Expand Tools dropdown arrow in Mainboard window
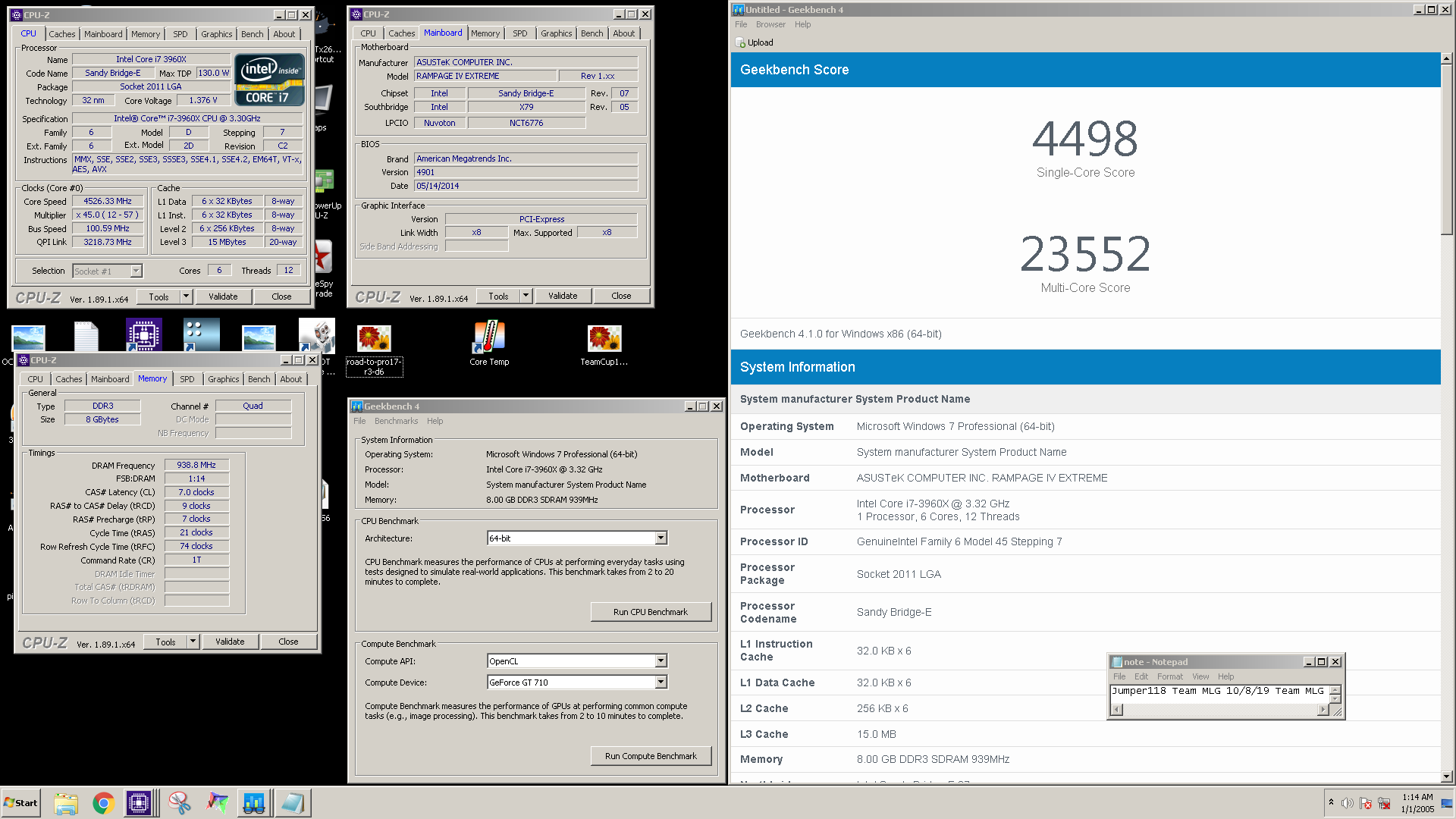 [526, 296]
